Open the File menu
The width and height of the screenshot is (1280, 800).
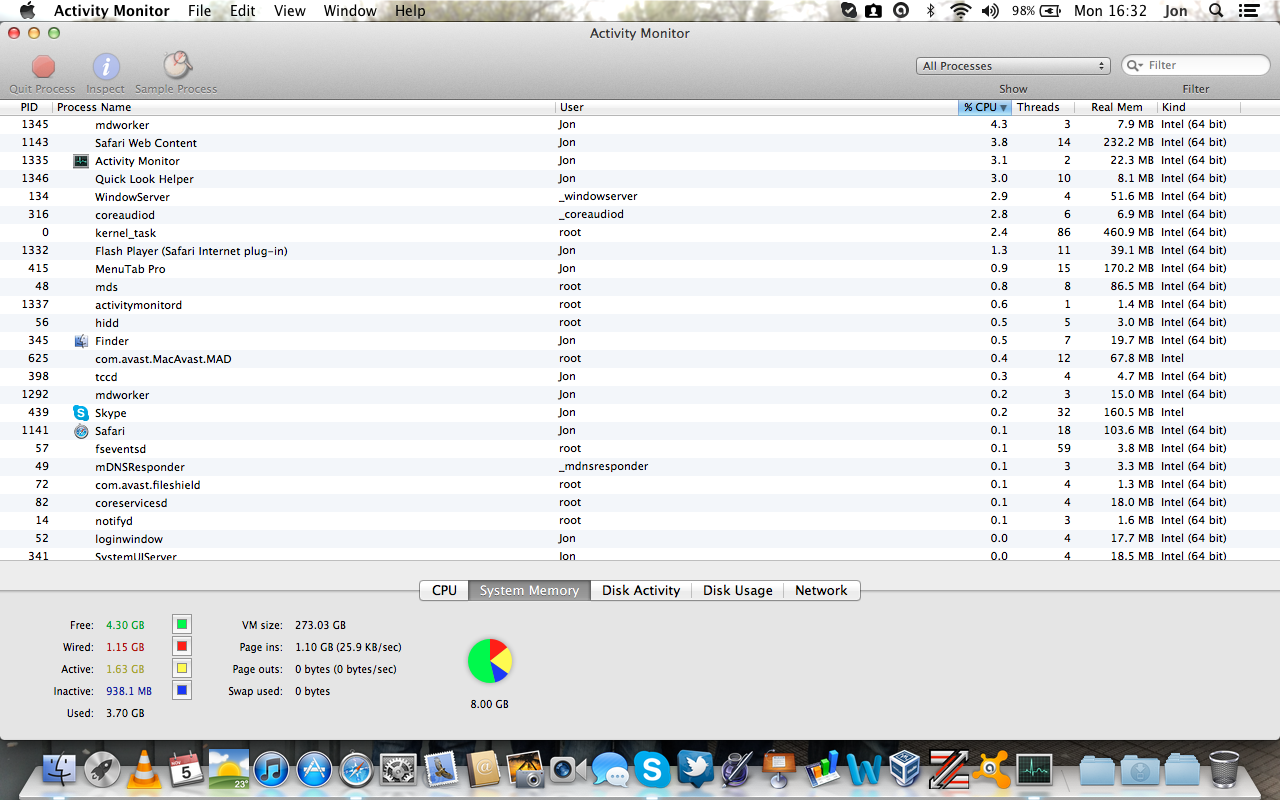pyautogui.click(x=199, y=11)
